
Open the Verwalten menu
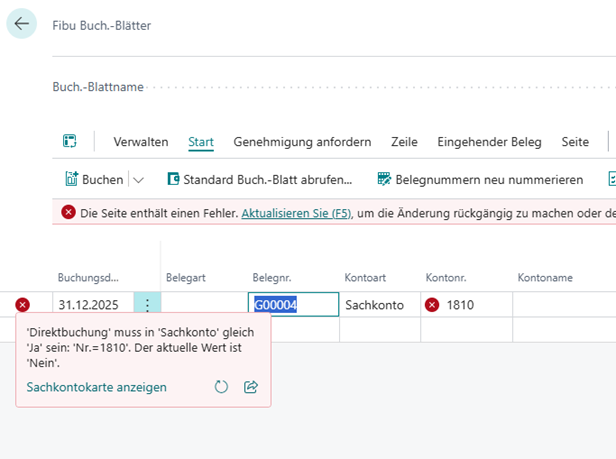141,141
